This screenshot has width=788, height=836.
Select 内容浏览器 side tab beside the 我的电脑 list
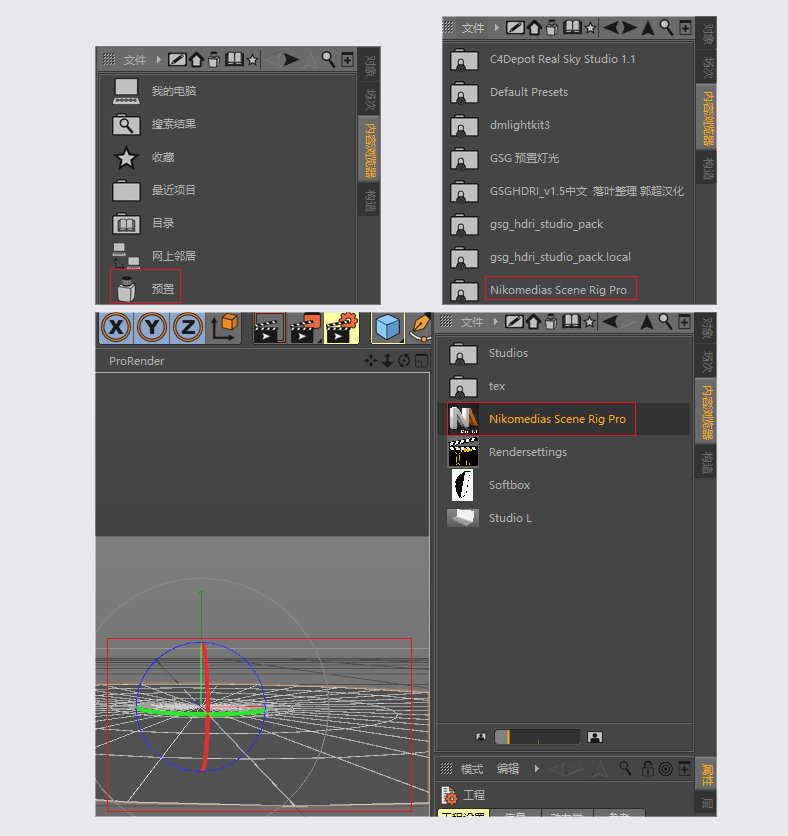point(369,150)
